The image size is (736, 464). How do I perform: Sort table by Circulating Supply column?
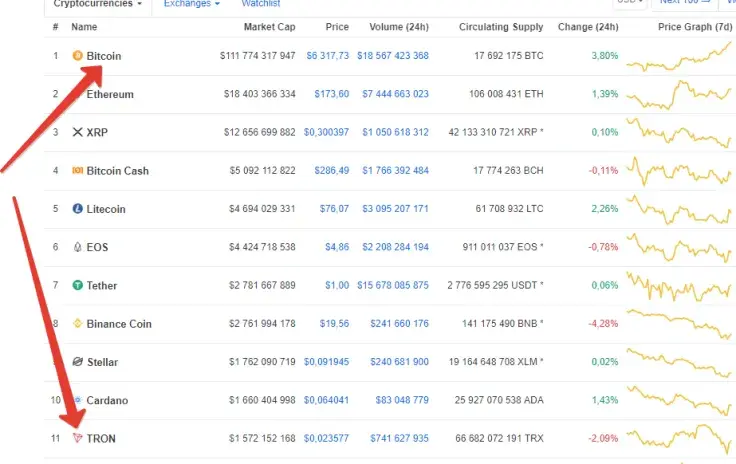click(x=496, y=27)
